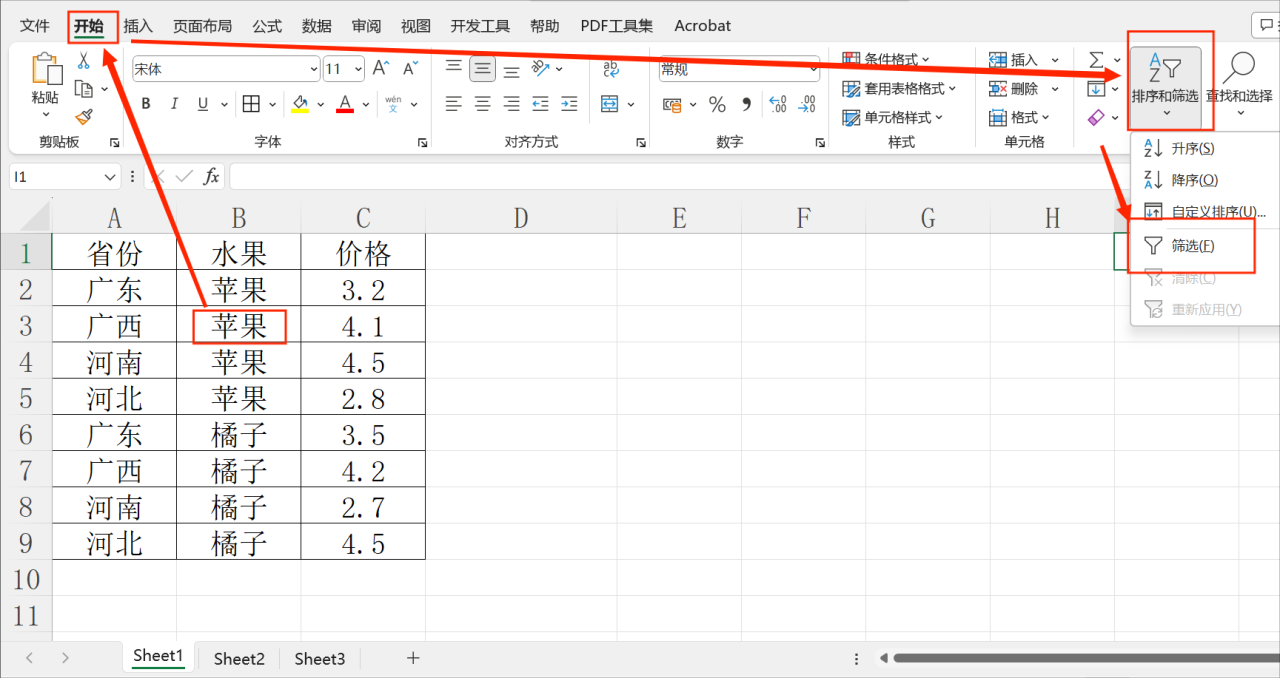Toggle Underline formatting

click(203, 104)
